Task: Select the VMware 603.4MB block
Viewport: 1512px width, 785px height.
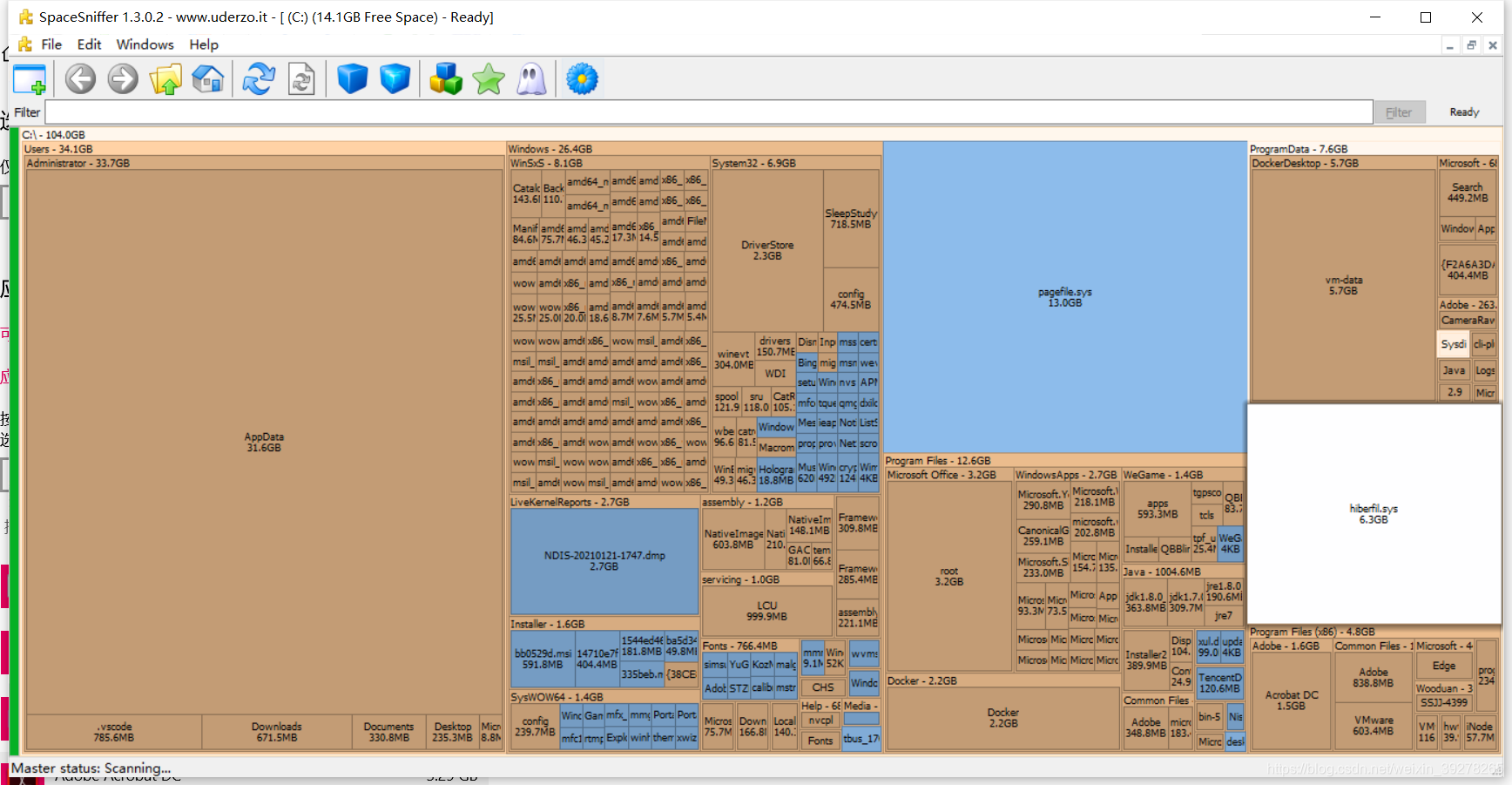Action: click(x=1373, y=726)
